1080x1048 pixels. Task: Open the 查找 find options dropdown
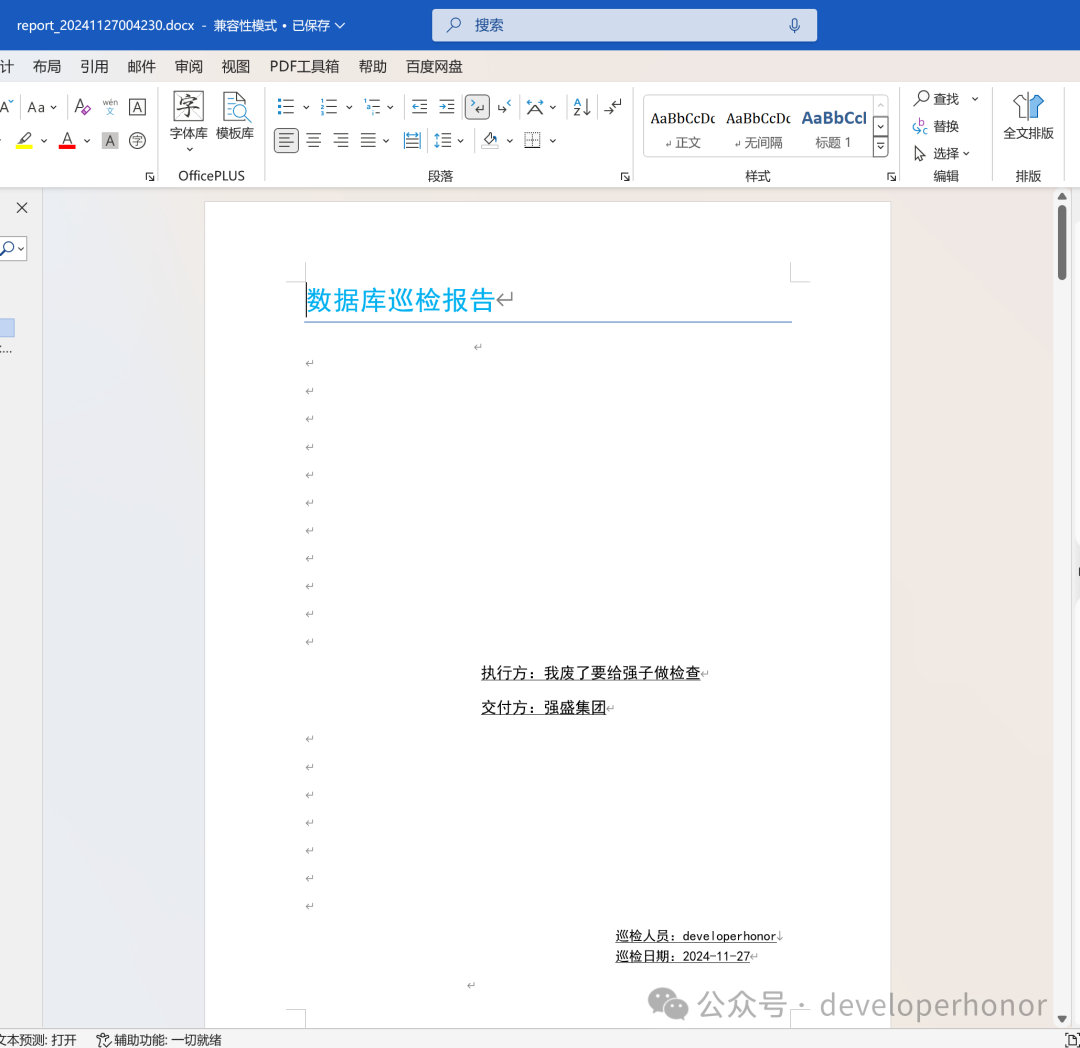(x=975, y=99)
